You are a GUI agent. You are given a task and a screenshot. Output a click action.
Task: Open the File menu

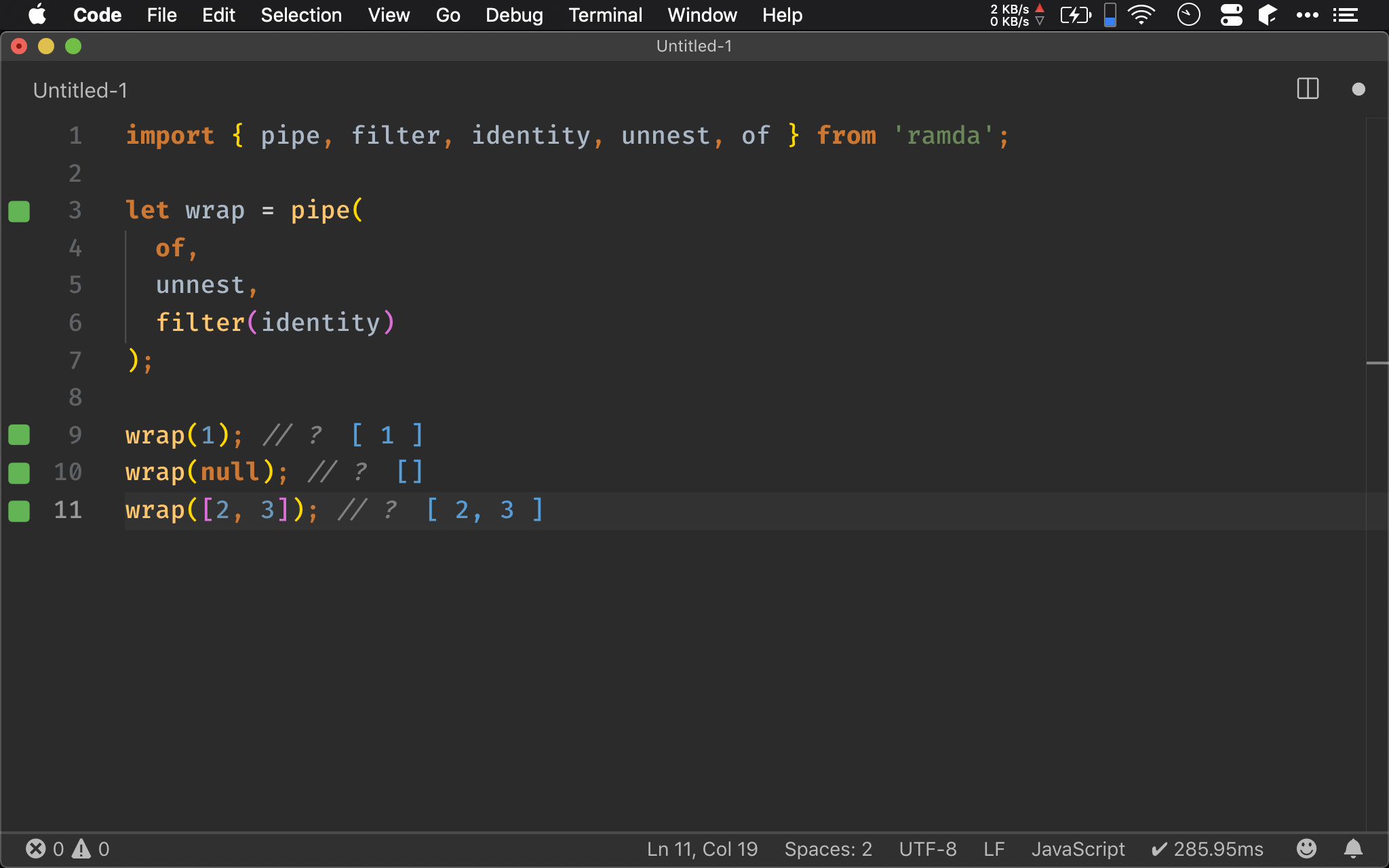(x=162, y=15)
